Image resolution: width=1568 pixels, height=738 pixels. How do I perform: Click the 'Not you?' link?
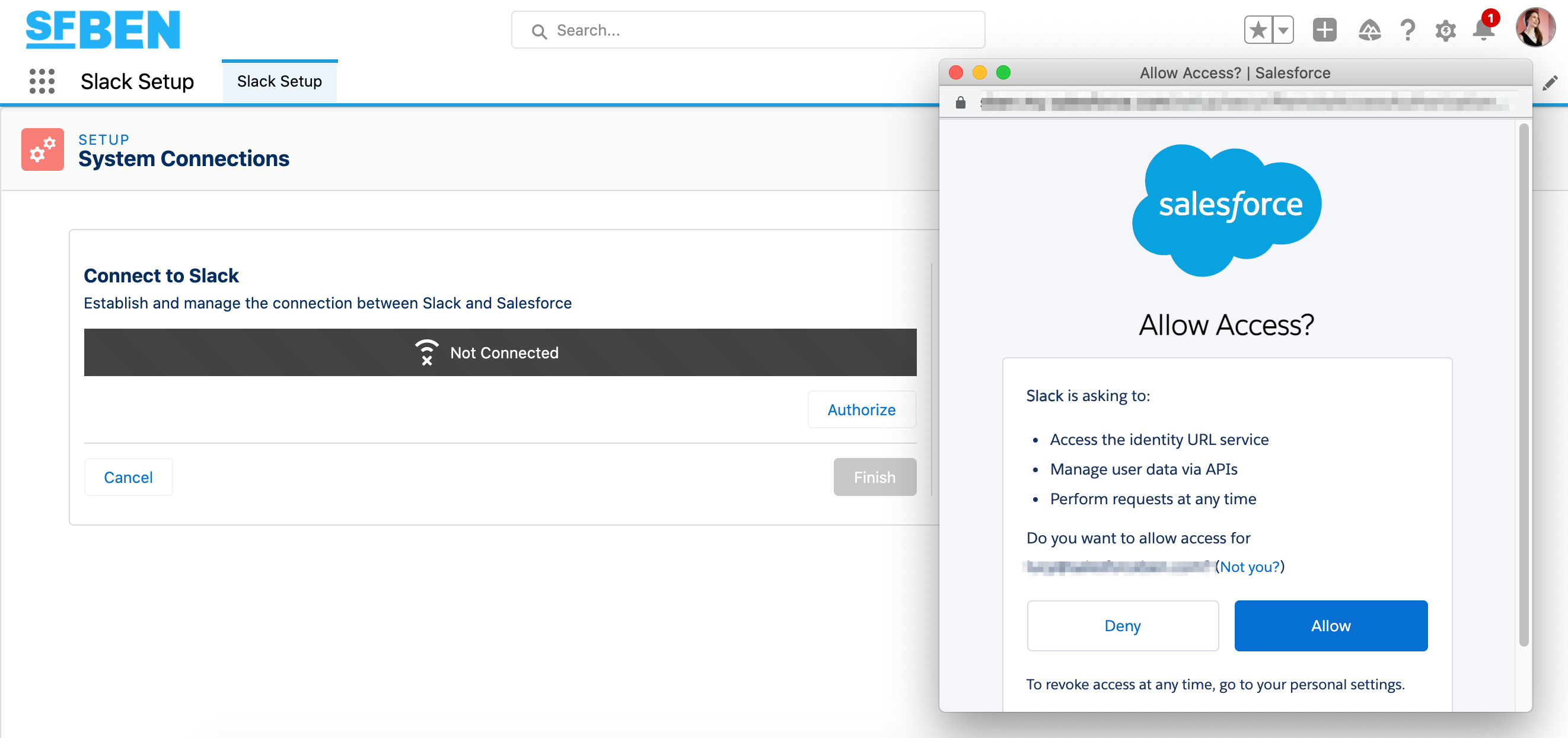[x=1250, y=567]
